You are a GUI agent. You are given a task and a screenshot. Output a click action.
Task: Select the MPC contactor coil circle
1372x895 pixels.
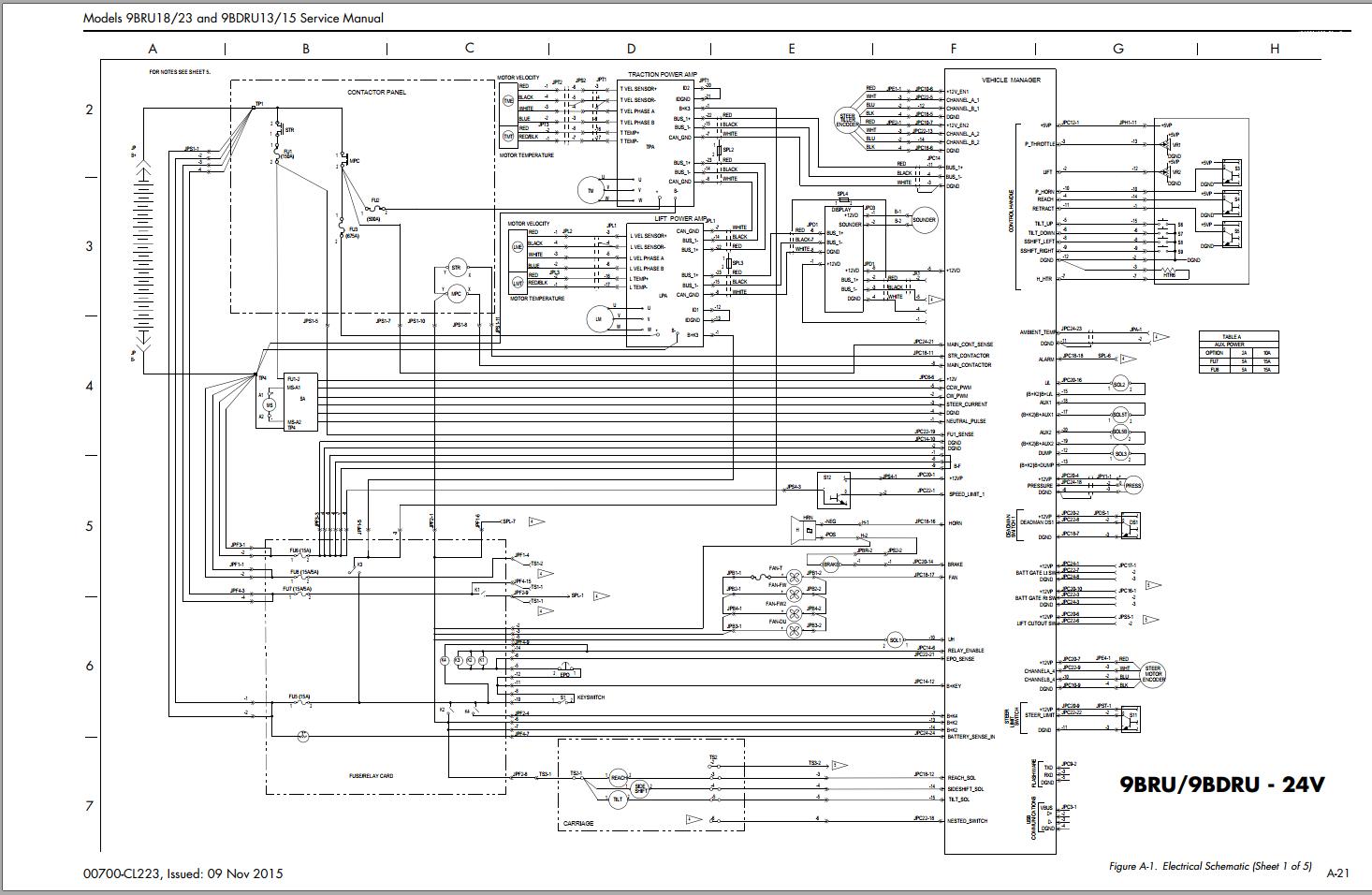[x=457, y=294]
